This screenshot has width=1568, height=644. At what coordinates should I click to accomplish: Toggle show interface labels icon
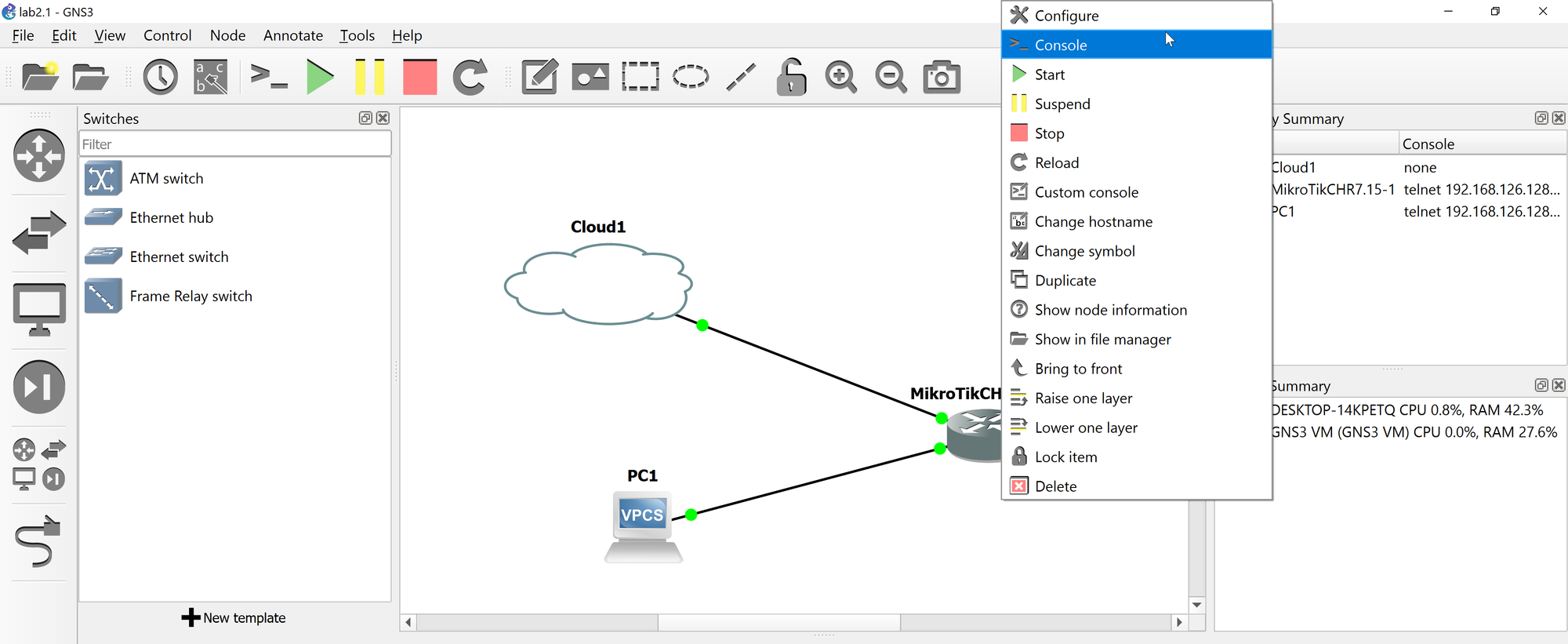(211, 77)
